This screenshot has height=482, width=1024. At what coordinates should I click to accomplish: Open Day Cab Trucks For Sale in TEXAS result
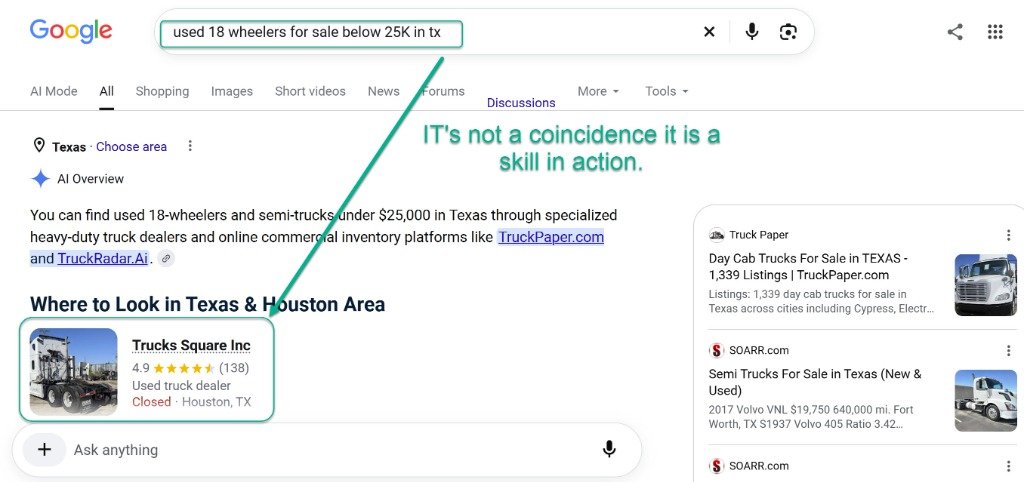pos(808,266)
